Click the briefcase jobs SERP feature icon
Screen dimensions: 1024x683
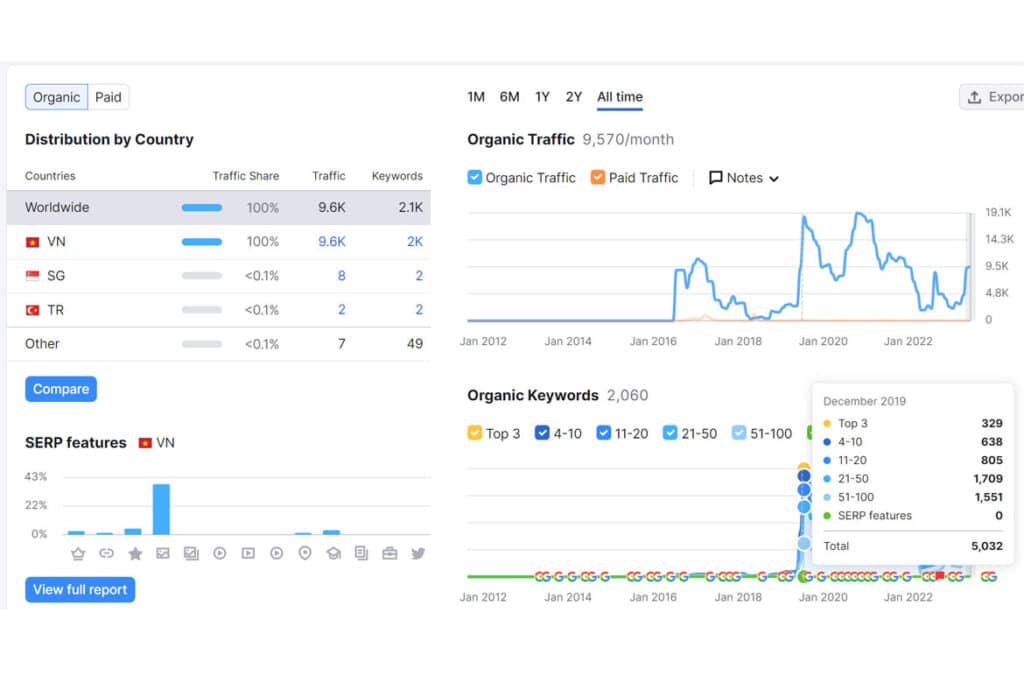pyautogui.click(x=390, y=554)
